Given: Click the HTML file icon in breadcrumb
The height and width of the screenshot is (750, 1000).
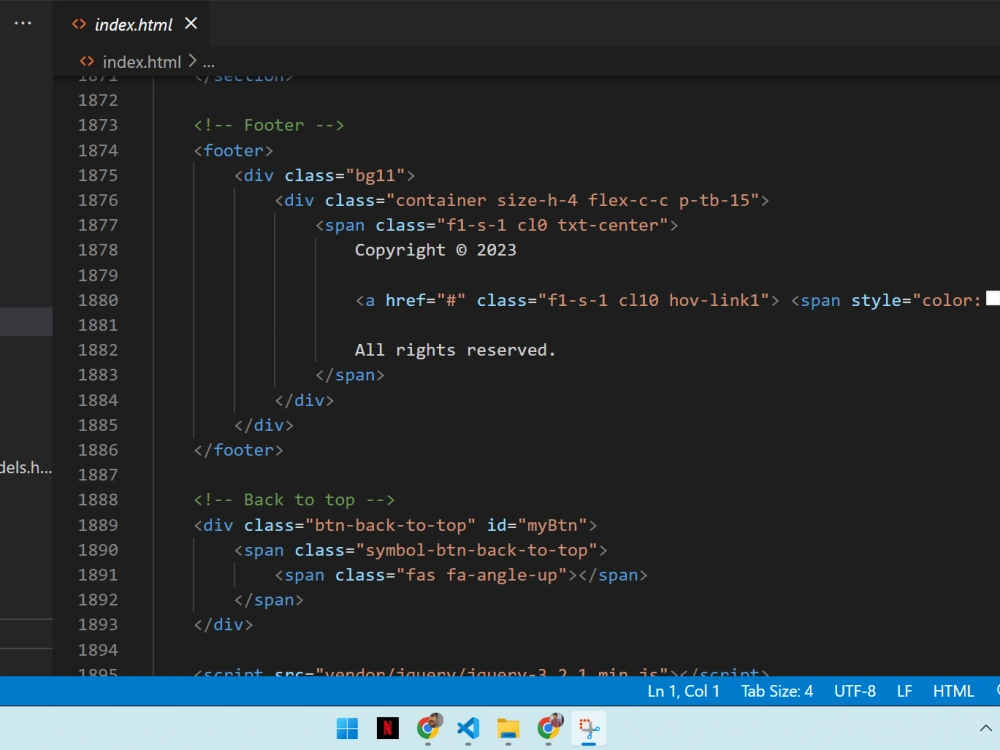Looking at the screenshot, I should 87,62.
